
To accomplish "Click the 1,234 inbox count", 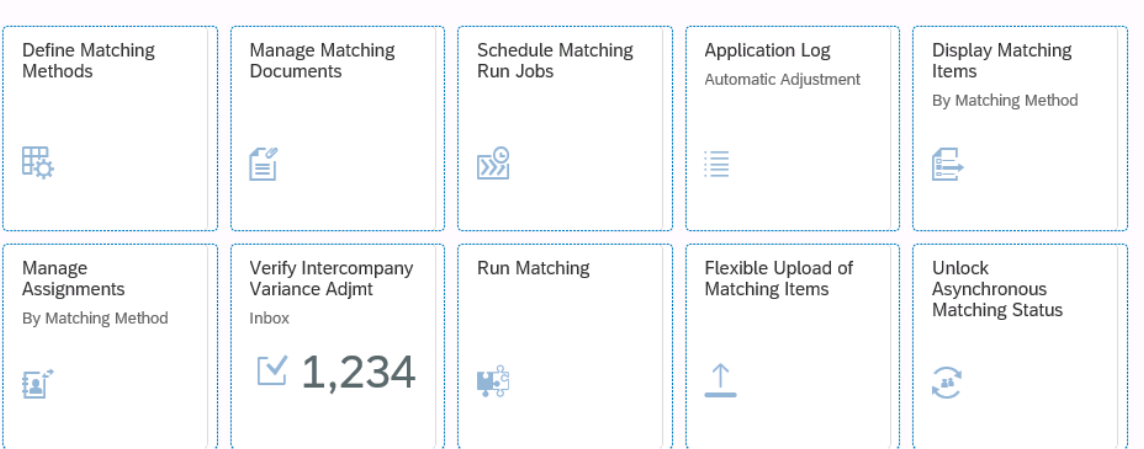I will [x=358, y=373].
